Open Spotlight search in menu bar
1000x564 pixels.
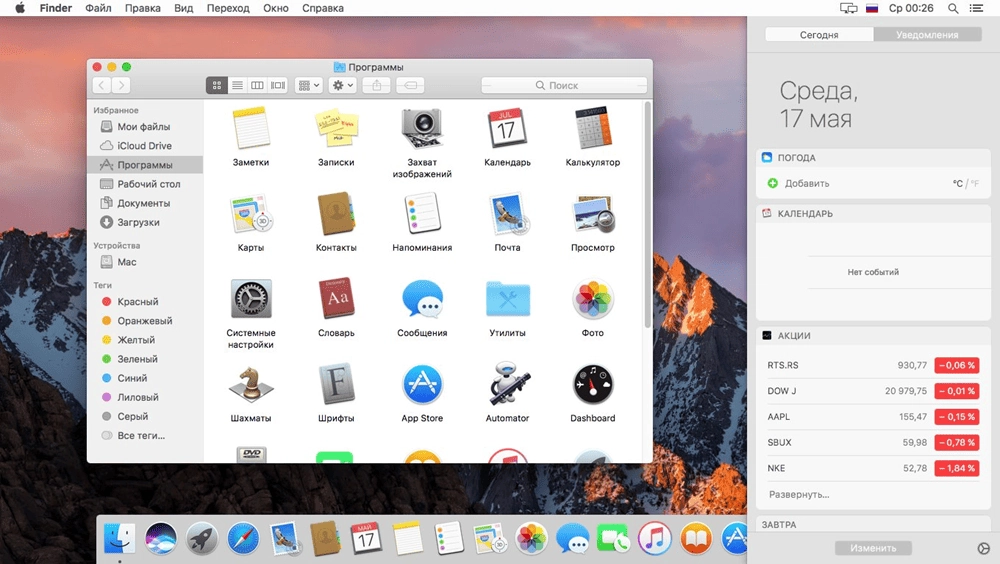click(953, 8)
